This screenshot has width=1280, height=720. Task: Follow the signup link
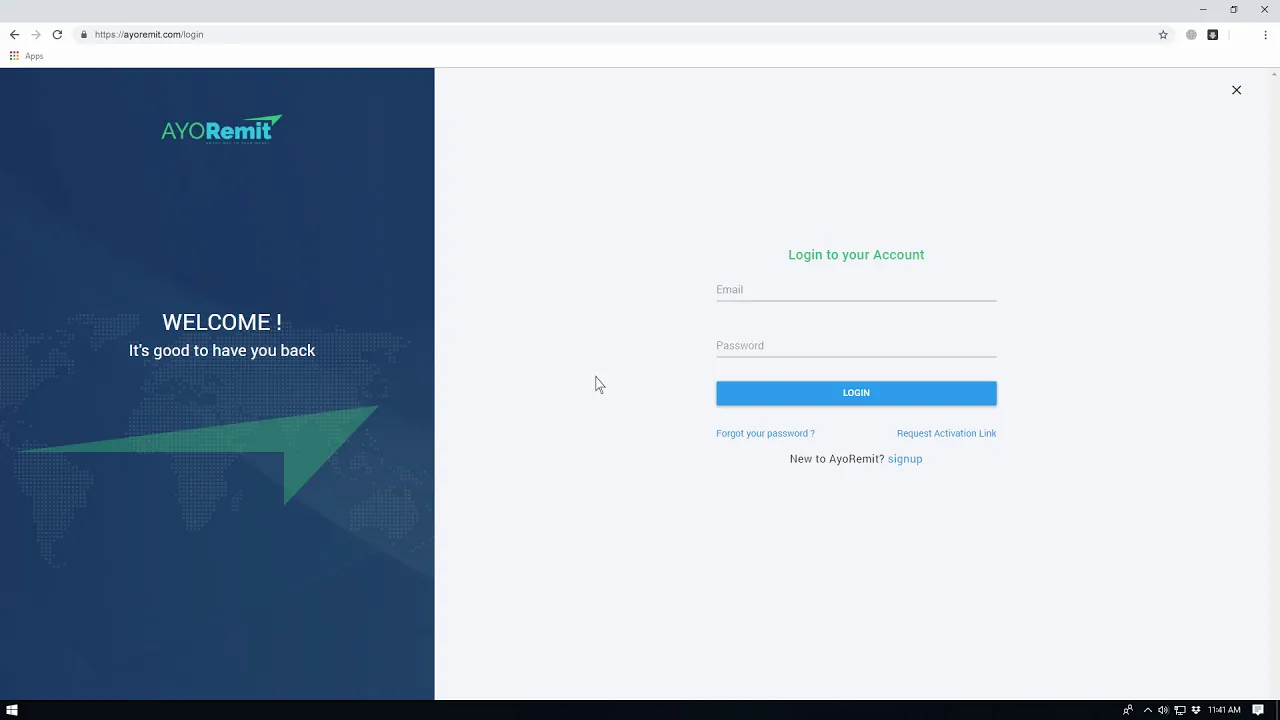[905, 459]
